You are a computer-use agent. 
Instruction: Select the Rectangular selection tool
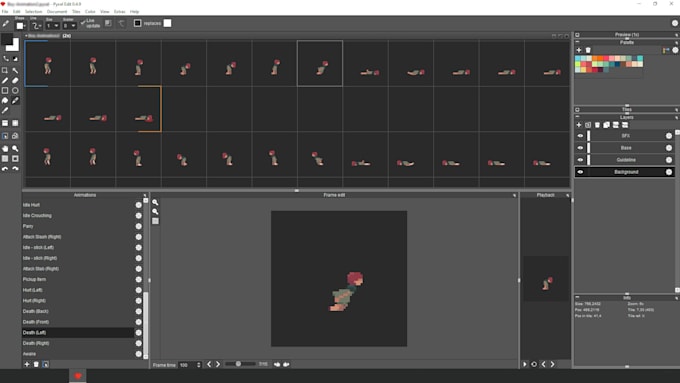(x=5, y=70)
